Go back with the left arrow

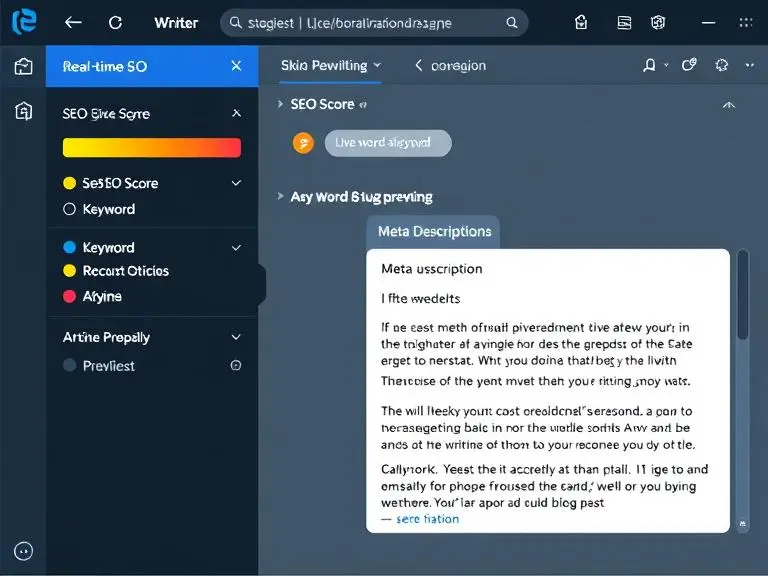point(73,23)
